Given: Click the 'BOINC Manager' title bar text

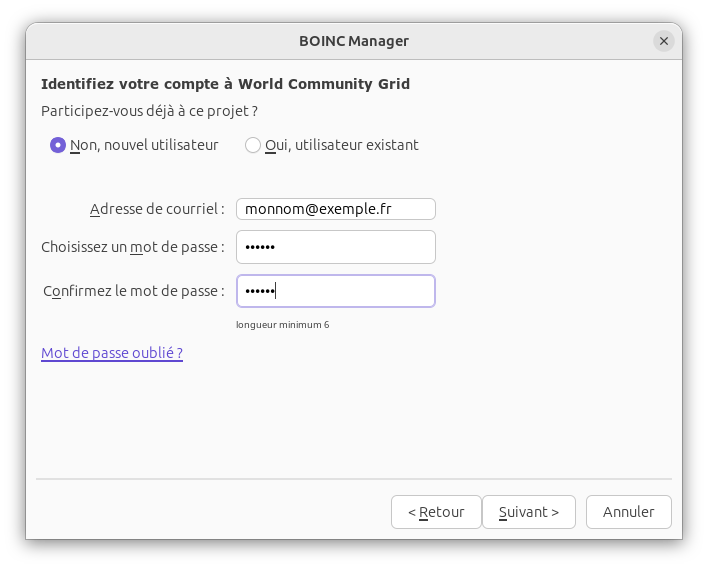Looking at the screenshot, I should pyautogui.click(x=354, y=41).
